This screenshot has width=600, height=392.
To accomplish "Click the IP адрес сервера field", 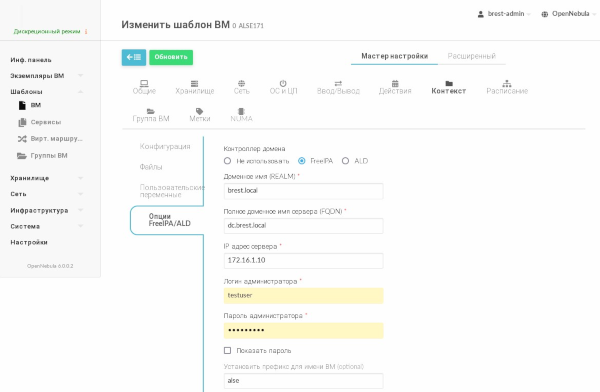I will click(x=303, y=260).
